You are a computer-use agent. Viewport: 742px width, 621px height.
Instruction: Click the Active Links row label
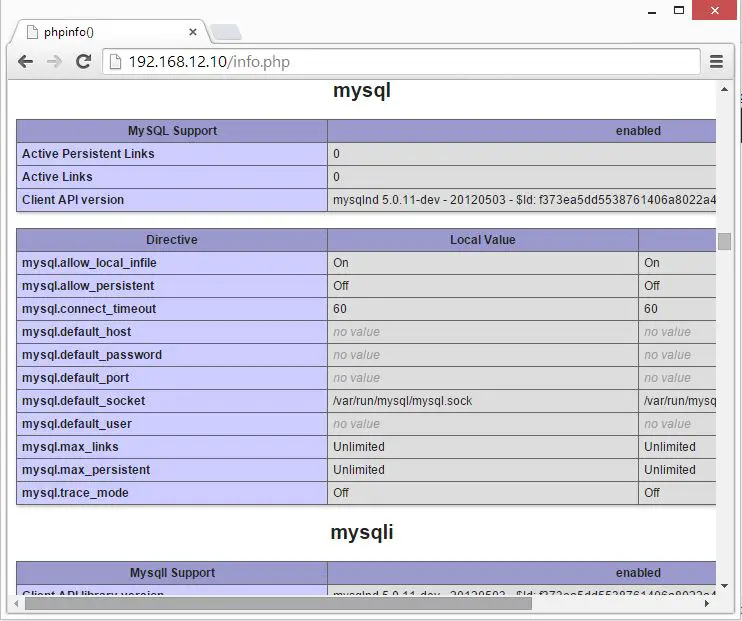point(57,177)
